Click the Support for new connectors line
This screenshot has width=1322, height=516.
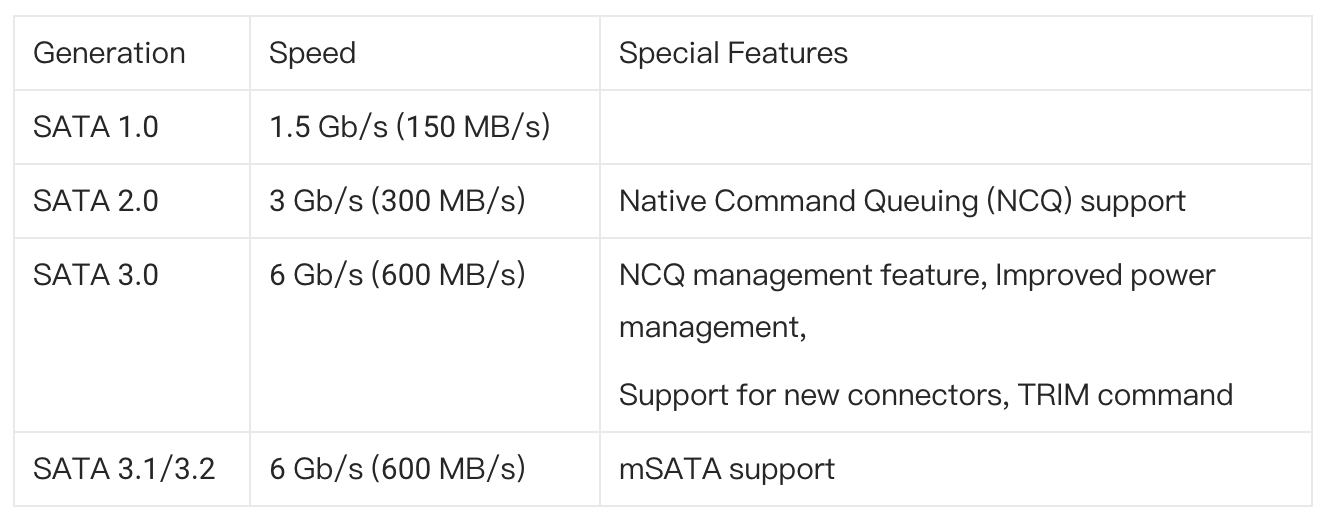click(925, 394)
